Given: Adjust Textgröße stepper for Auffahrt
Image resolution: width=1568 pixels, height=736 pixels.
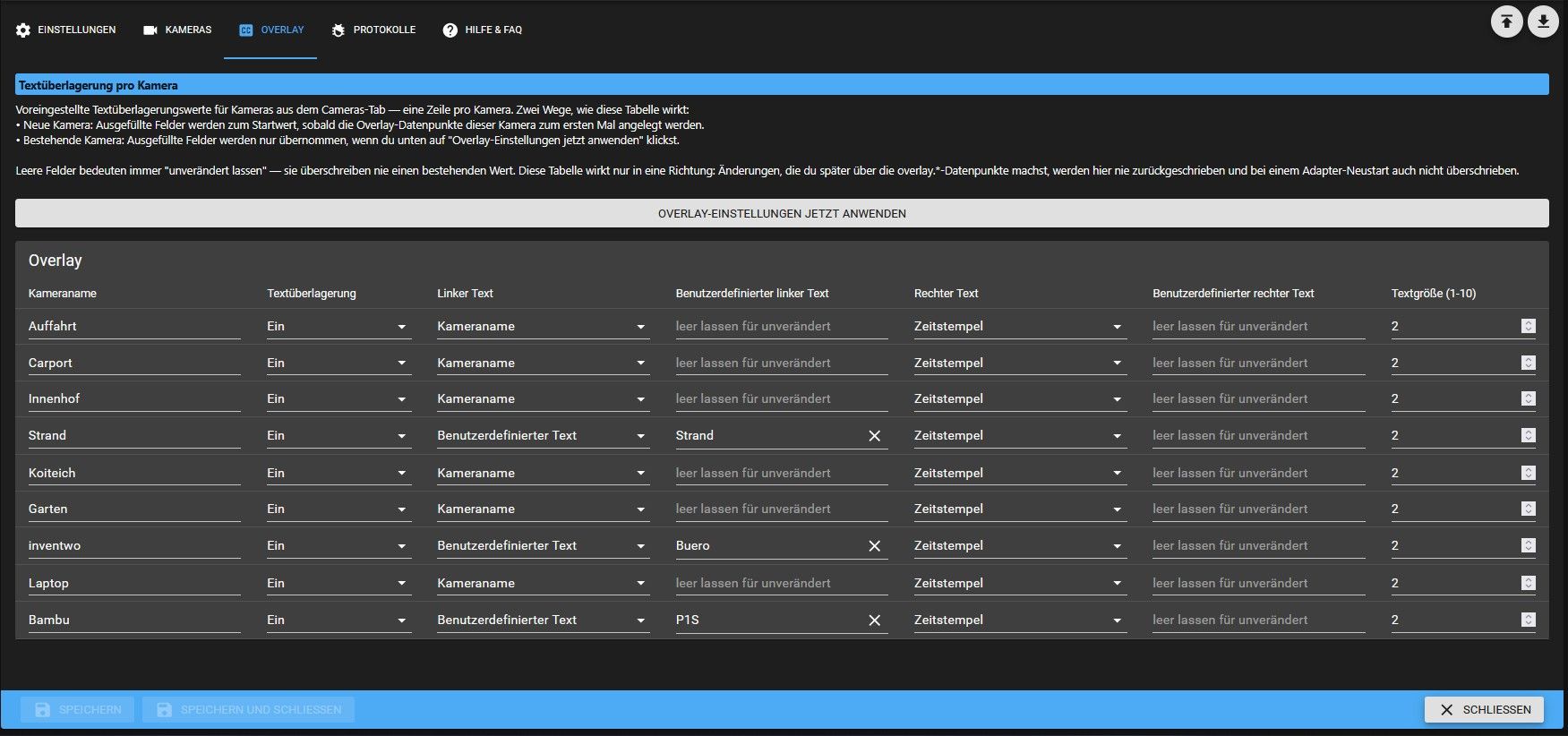Looking at the screenshot, I should 1529,327.
